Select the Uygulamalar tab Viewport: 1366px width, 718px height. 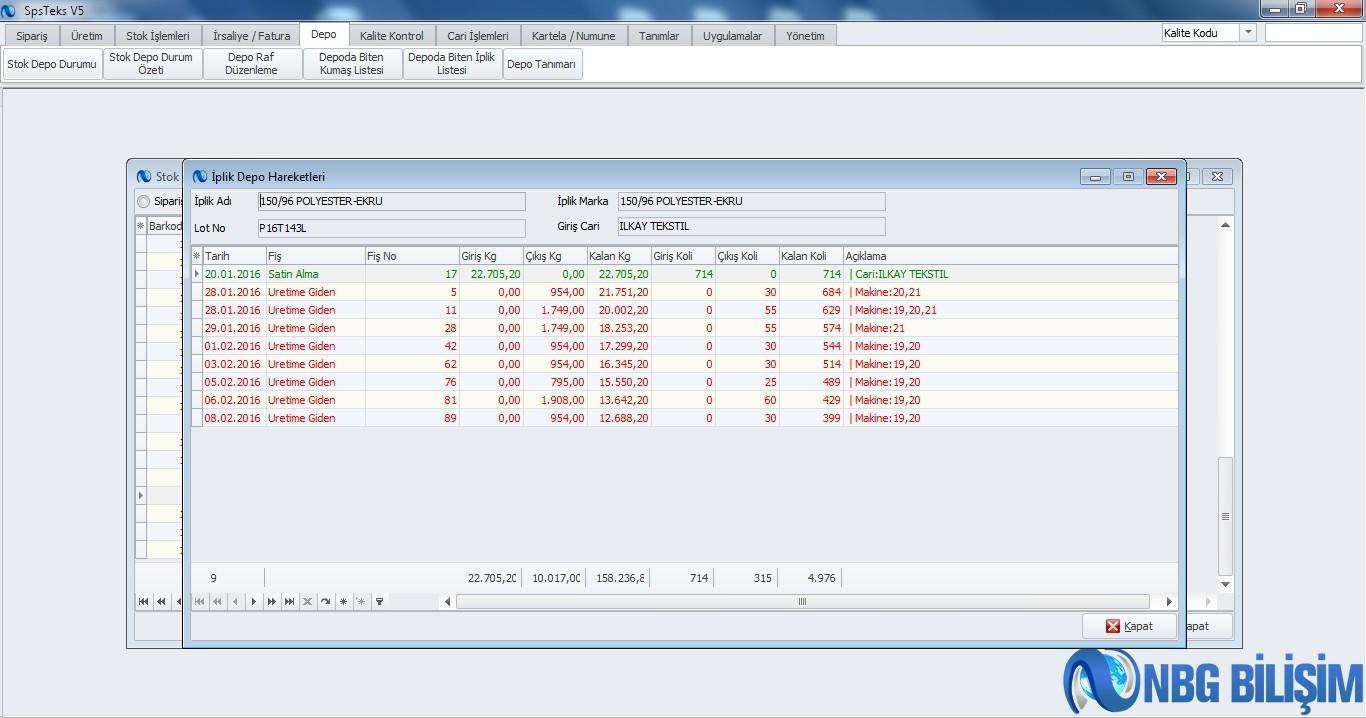[x=732, y=36]
